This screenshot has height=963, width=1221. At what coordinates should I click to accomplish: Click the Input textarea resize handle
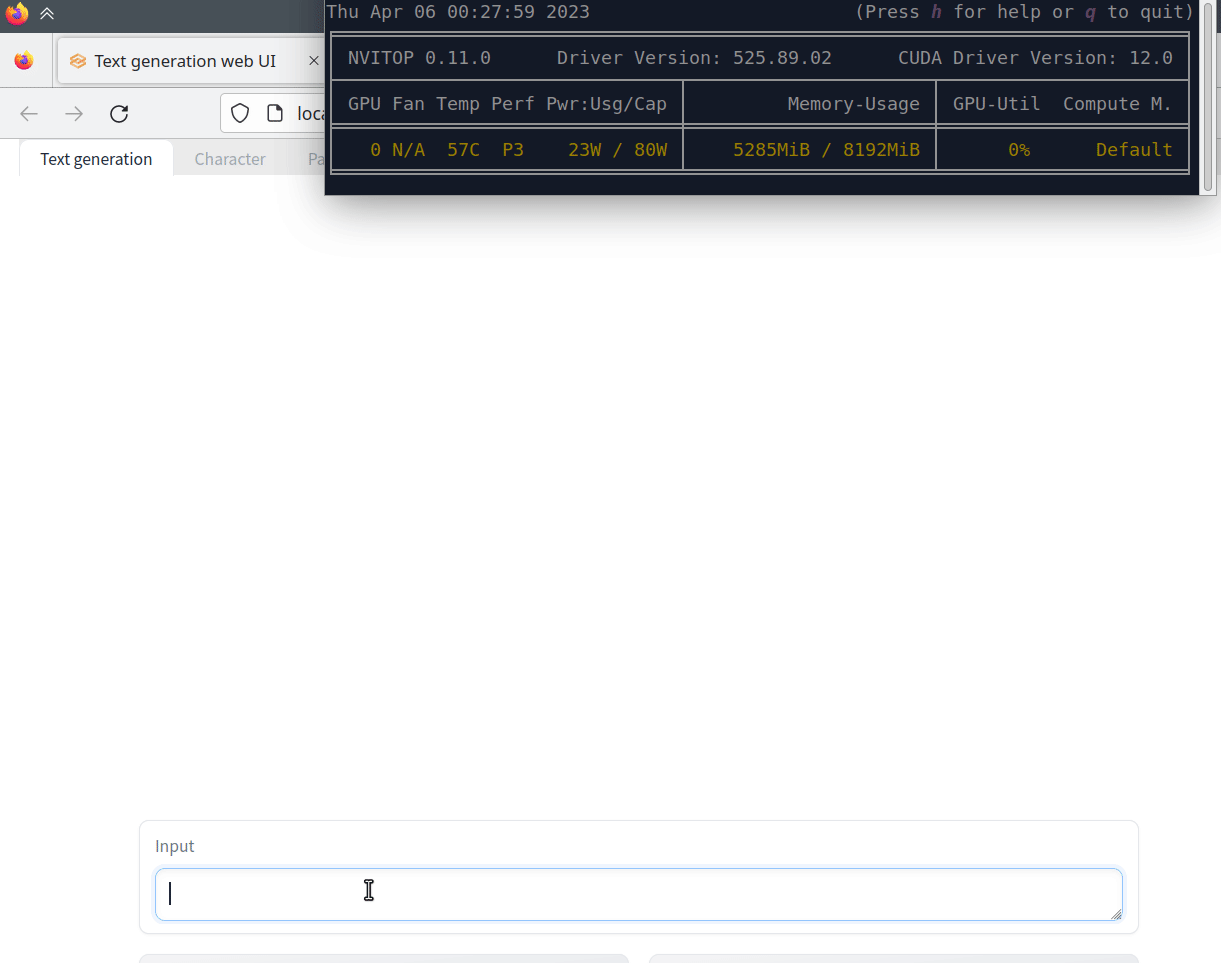pyautogui.click(x=1115, y=914)
